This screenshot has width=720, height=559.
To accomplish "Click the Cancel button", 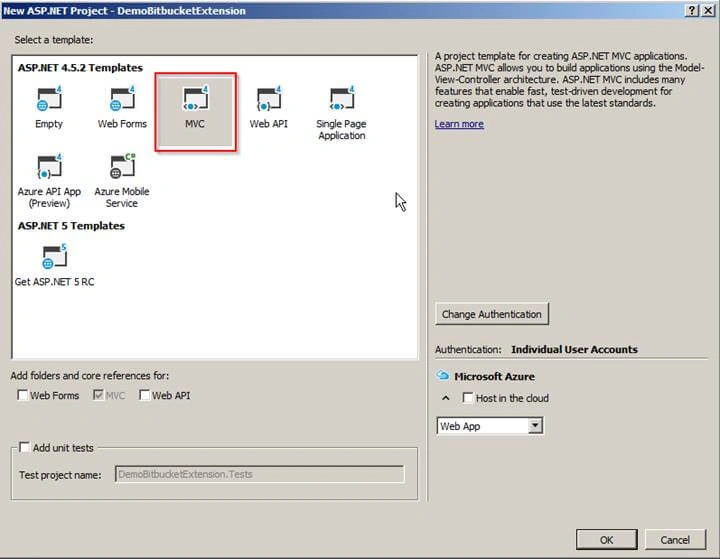I will tap(675, 540).
